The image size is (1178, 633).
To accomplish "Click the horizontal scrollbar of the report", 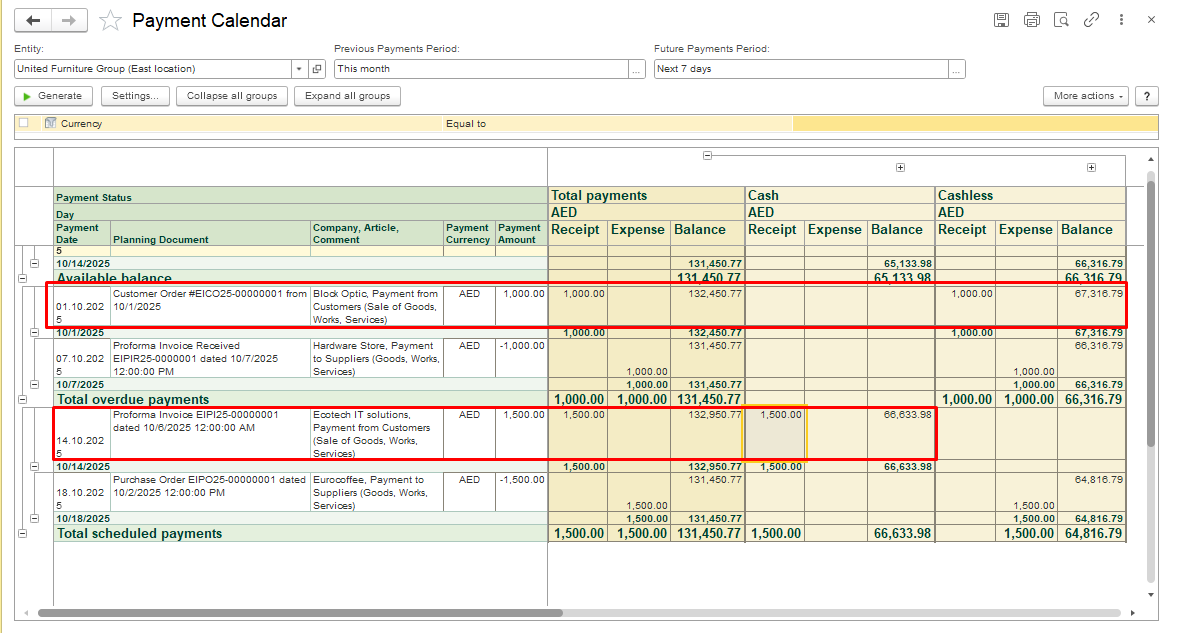I will [x=300, y=613].
